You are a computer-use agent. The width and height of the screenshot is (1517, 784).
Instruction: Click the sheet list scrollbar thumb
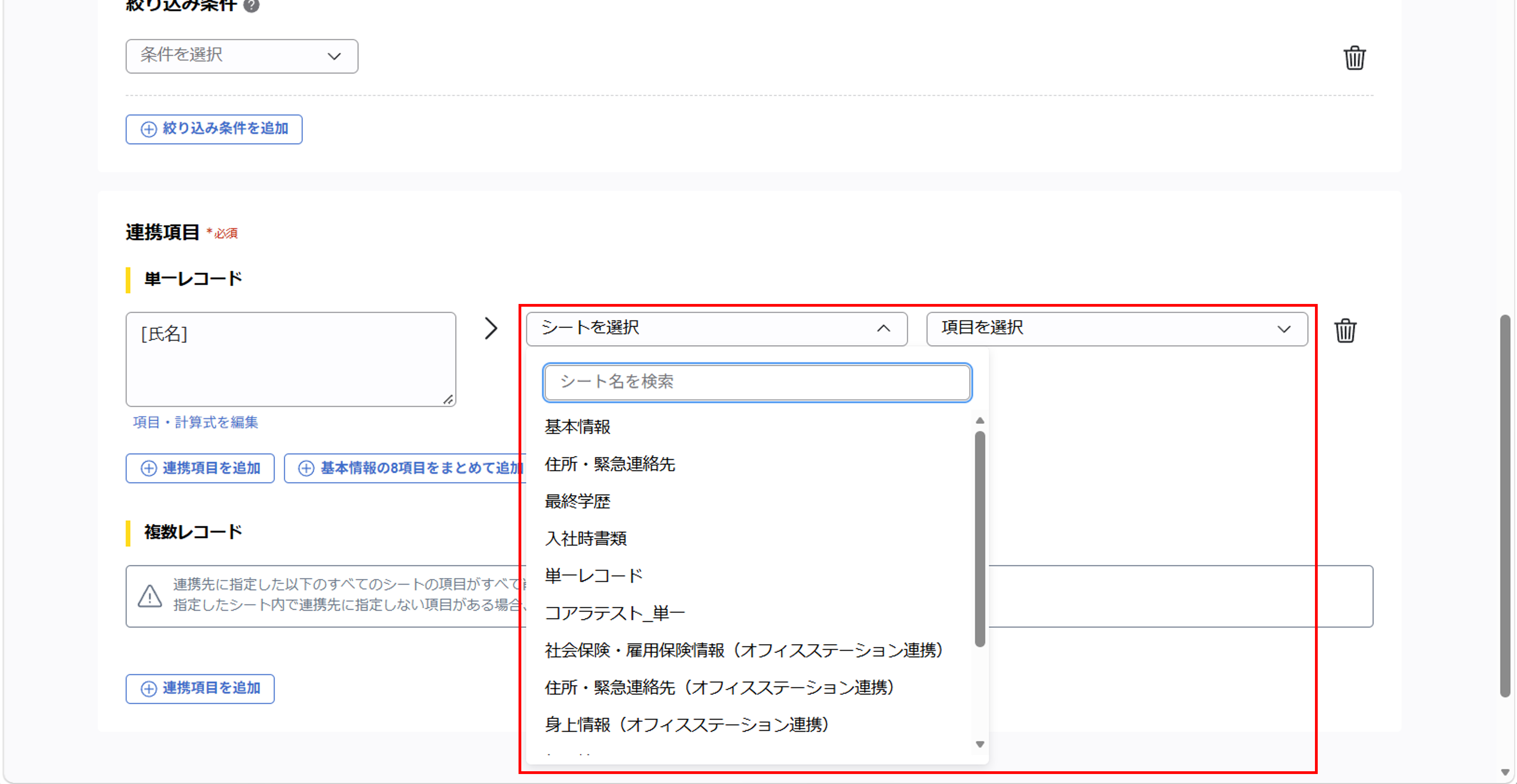pyautogui.click(x=979, y=539)
